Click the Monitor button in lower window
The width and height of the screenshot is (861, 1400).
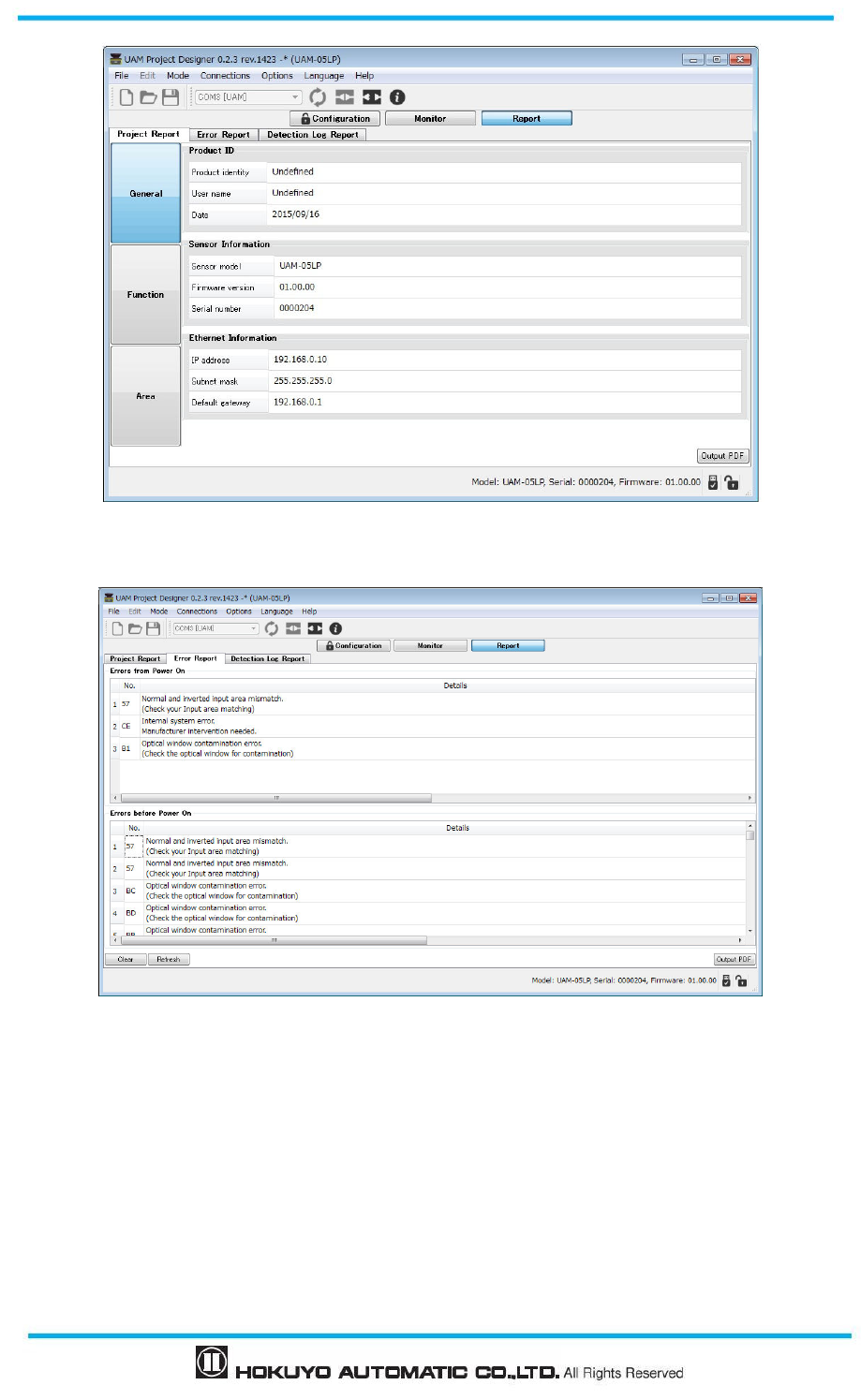coord(430,646)
